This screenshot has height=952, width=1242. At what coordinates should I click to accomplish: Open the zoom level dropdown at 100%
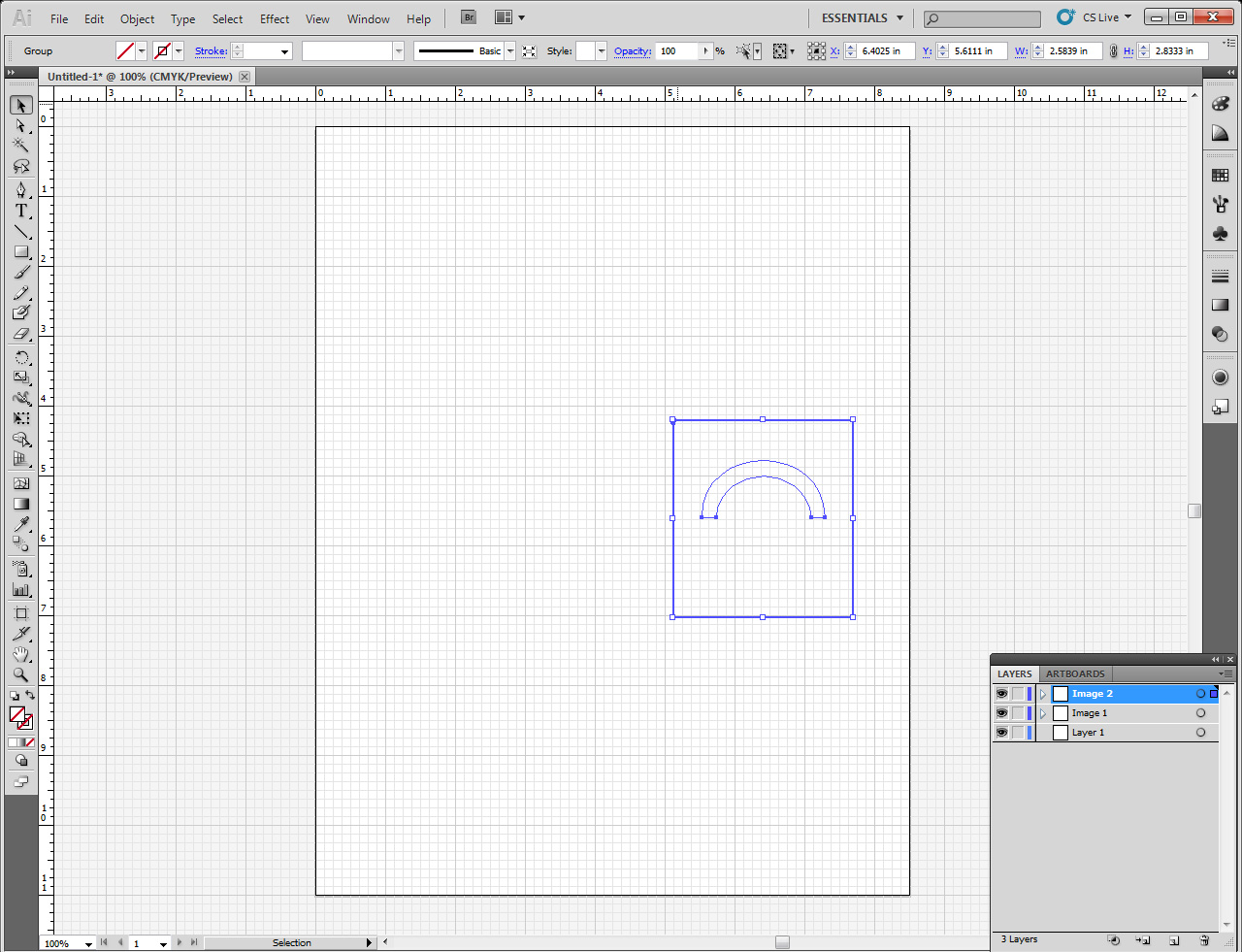[88, 943]
